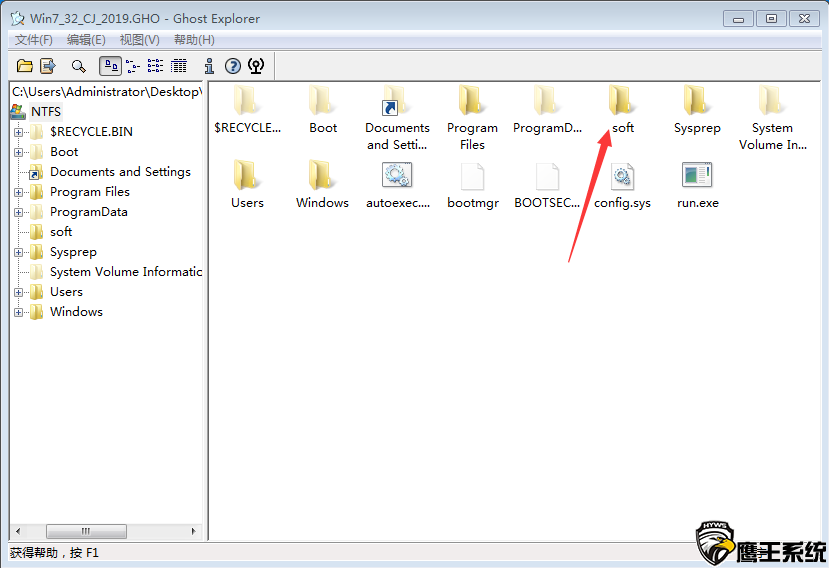Switch to Small Icons view
Screen dimensions: 829x568
pos(133,66)
